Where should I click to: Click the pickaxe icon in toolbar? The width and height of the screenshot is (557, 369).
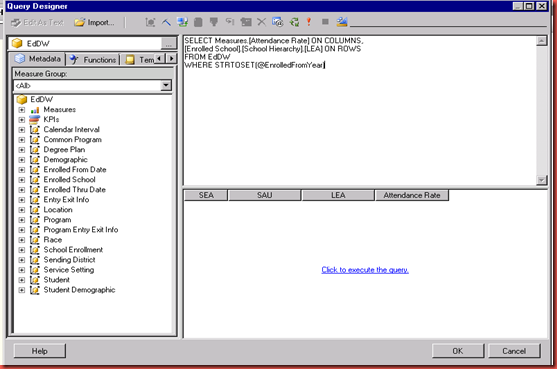[166, 22]
